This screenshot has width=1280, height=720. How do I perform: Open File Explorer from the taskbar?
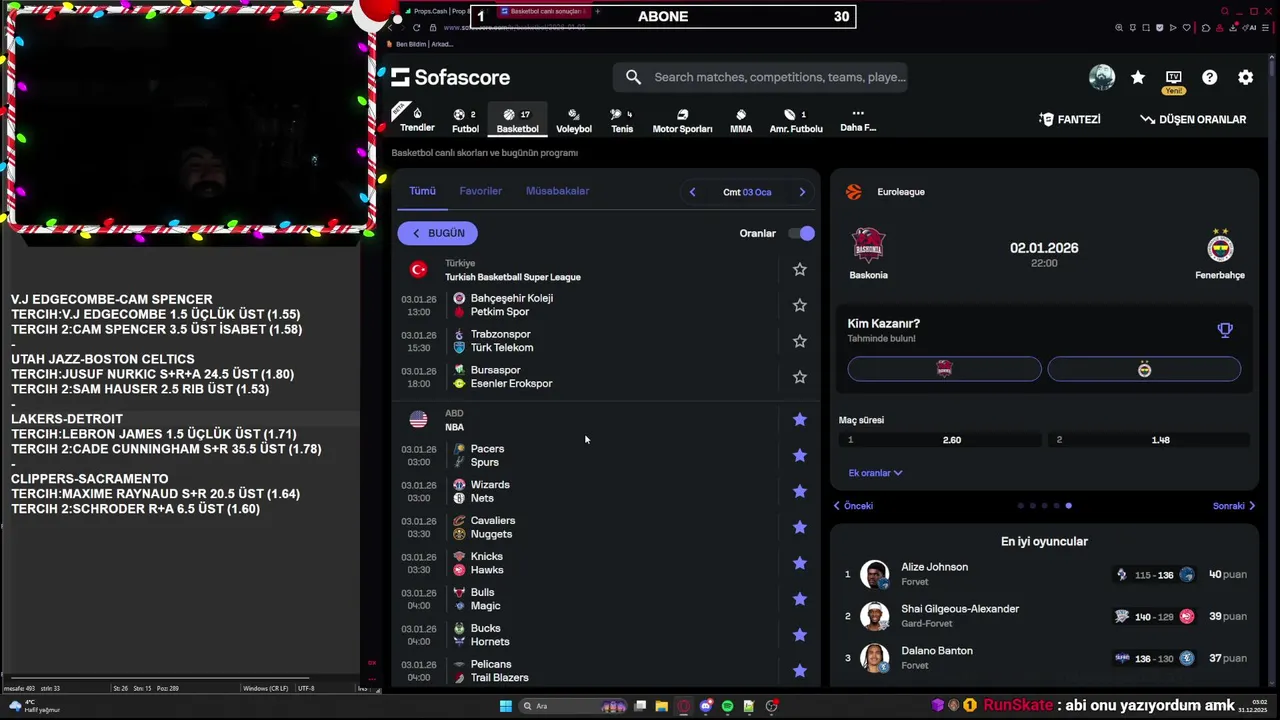662,706
